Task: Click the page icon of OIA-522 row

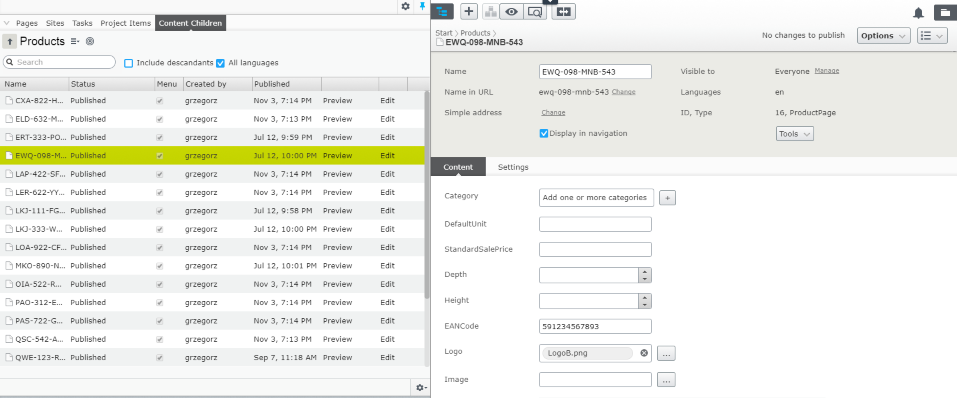Action: point(9,284)
